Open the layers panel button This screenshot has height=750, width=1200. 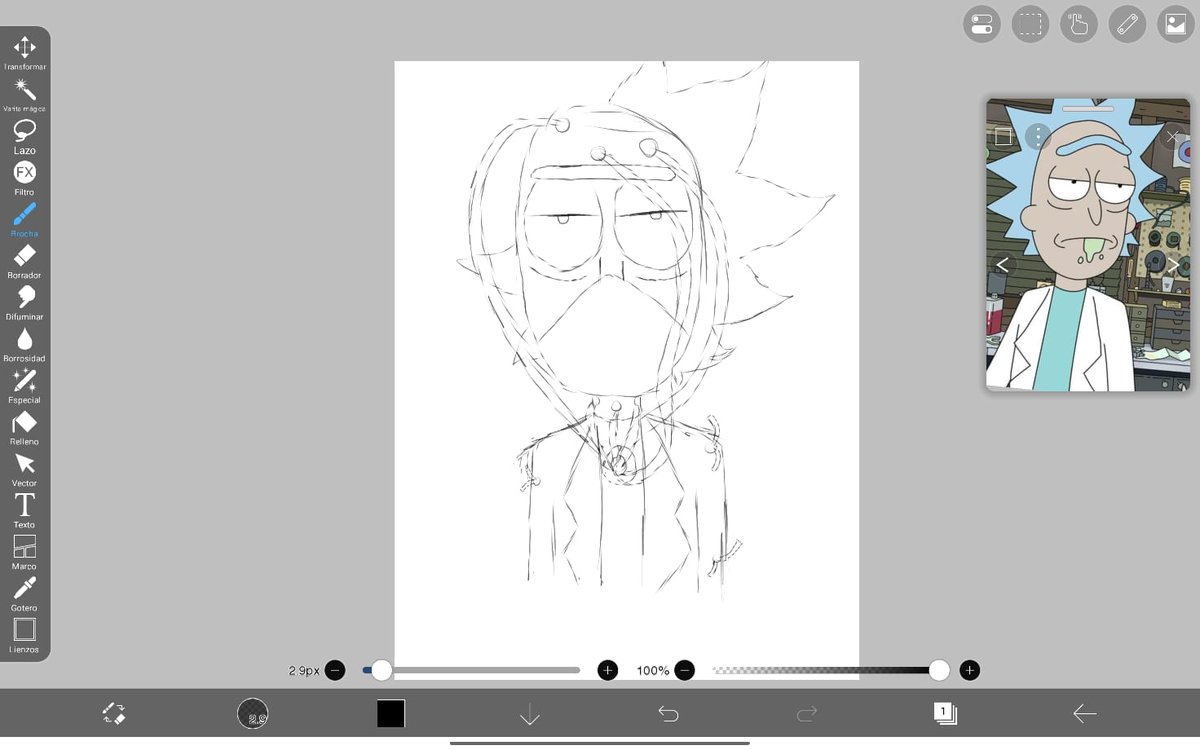(945, 713)
